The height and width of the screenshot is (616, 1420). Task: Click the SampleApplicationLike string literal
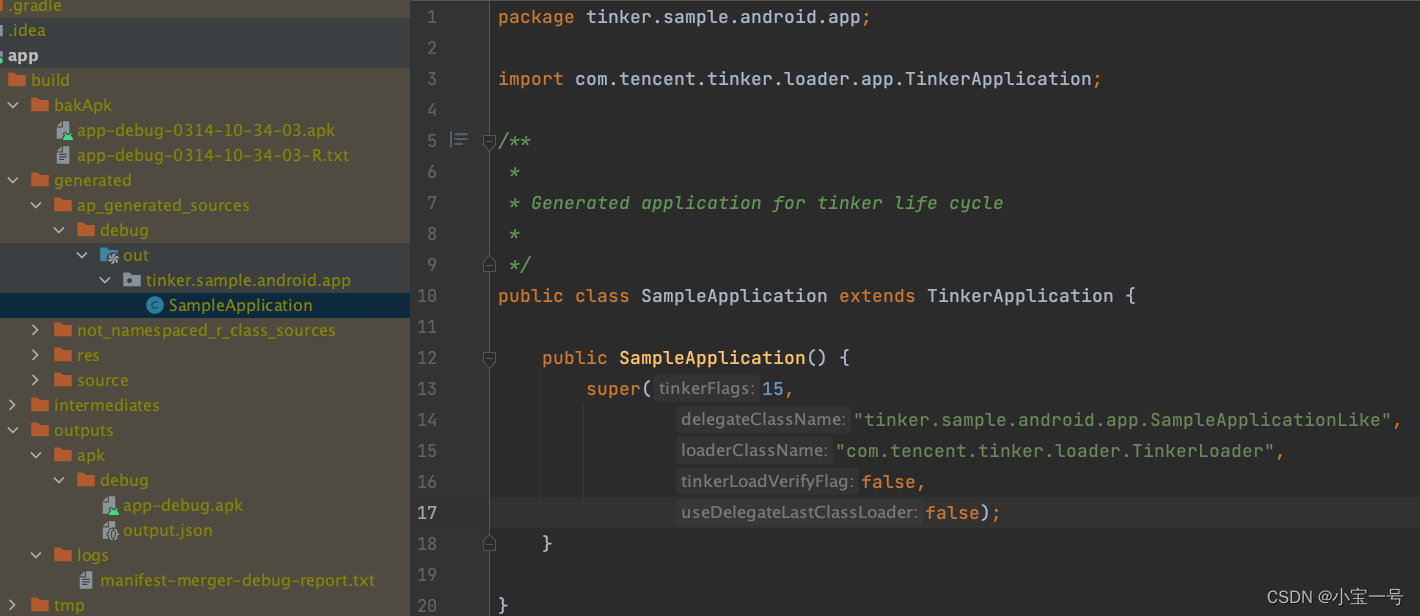pyautogui.click(x=1123, y=420)
